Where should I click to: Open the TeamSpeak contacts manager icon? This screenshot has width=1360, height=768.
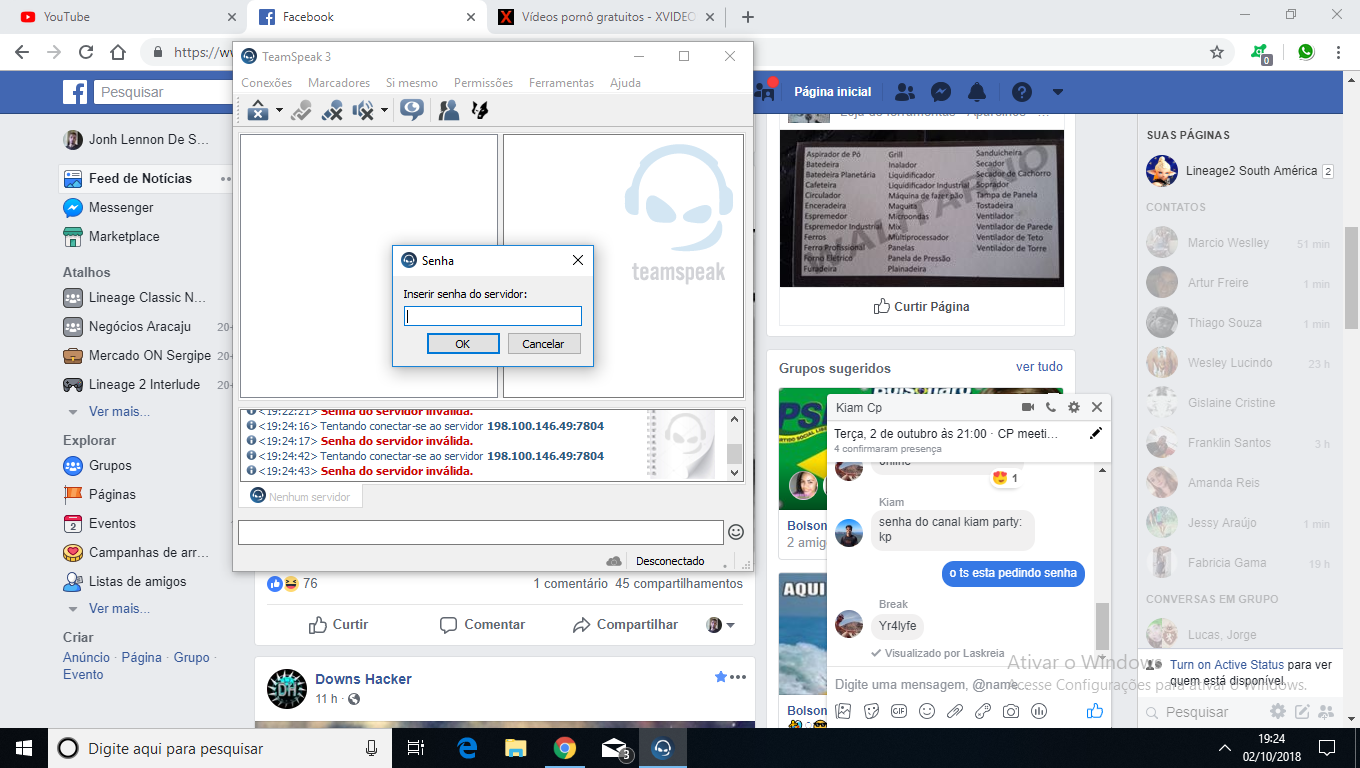(x=449, y=110)
